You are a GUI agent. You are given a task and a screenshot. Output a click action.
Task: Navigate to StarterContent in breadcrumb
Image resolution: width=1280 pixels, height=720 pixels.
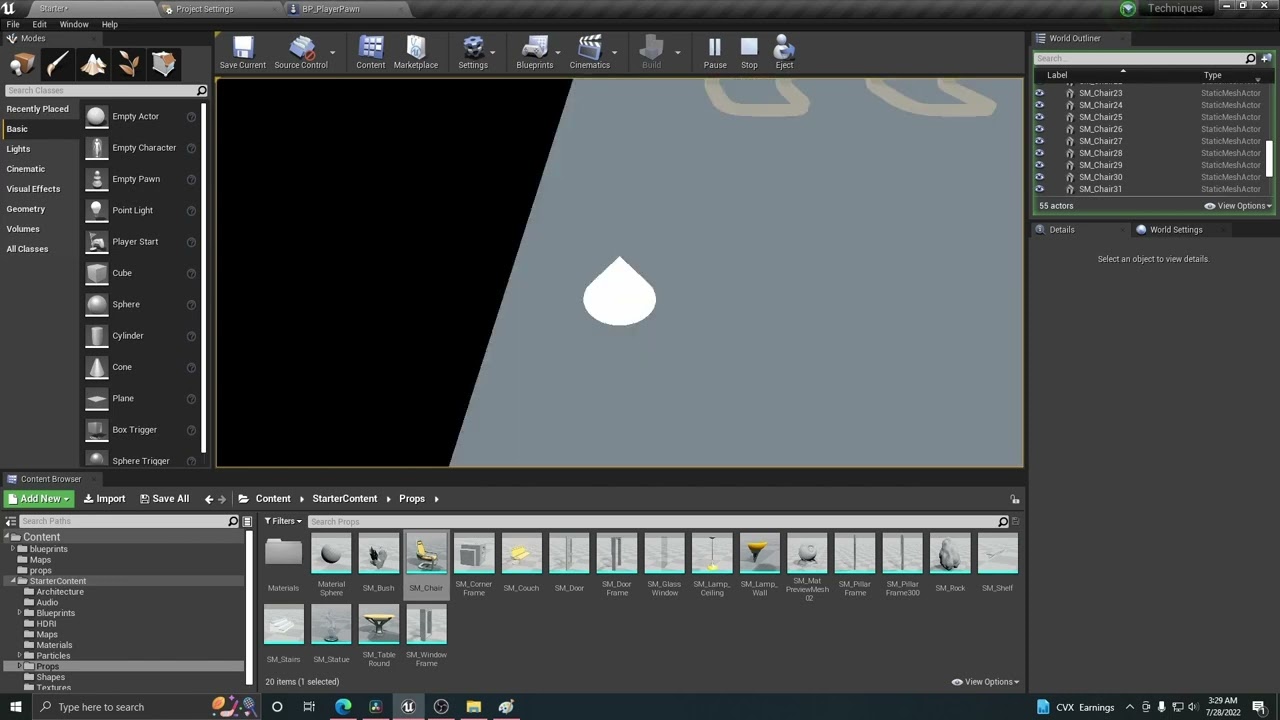coord(344,499)
